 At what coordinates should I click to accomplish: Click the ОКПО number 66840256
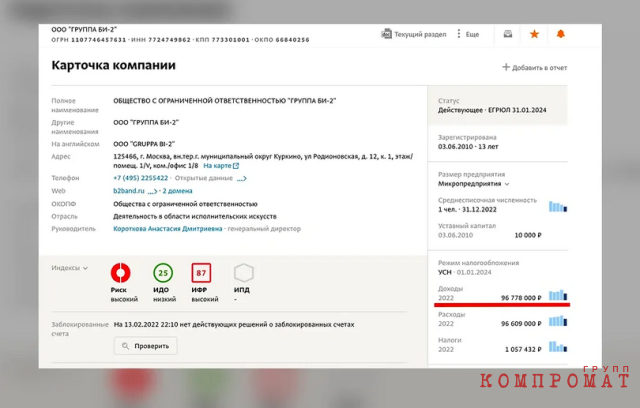pyautogui.click(x=292, y=40)
